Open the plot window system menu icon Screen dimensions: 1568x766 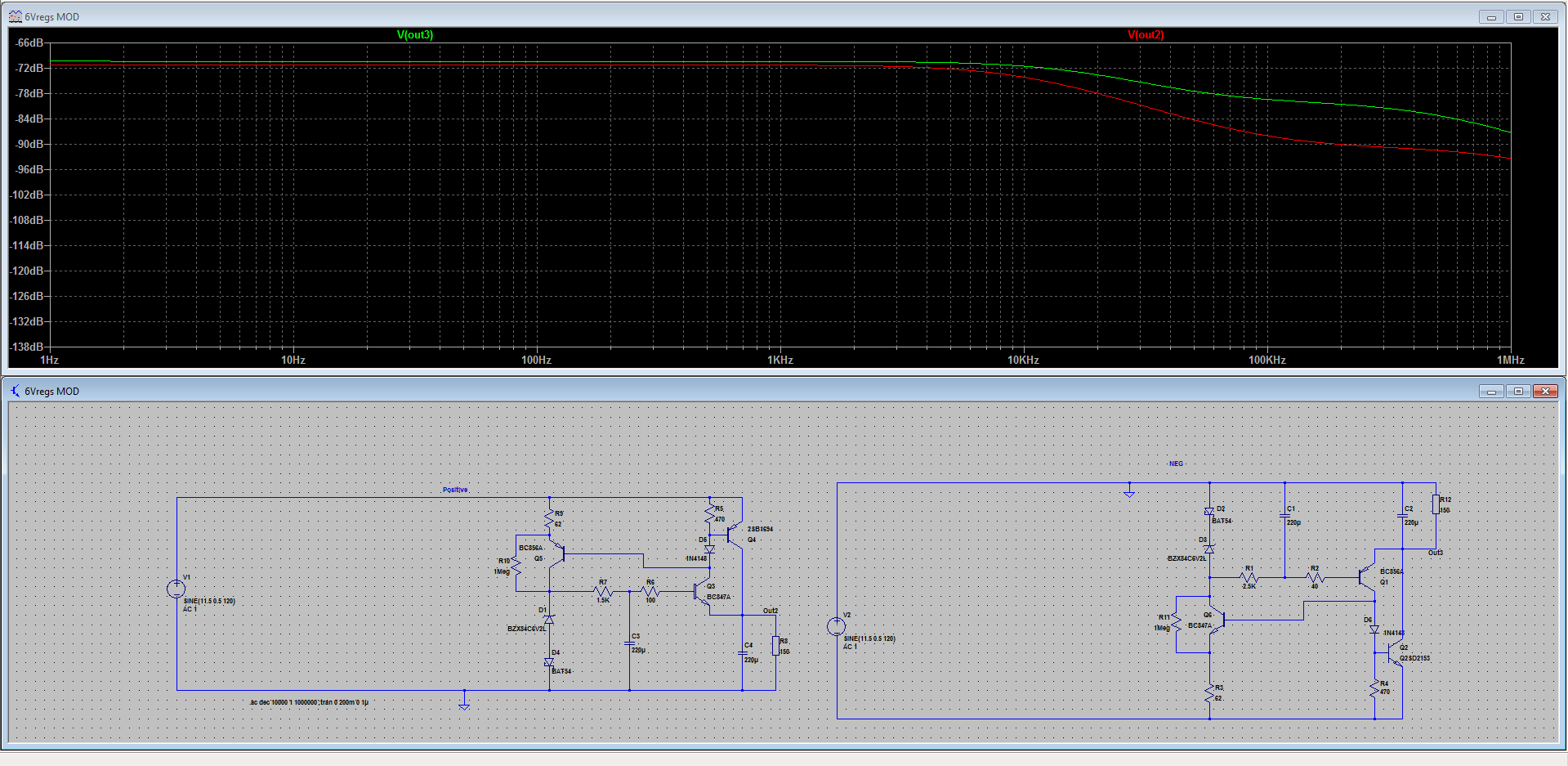click(15, 16)
